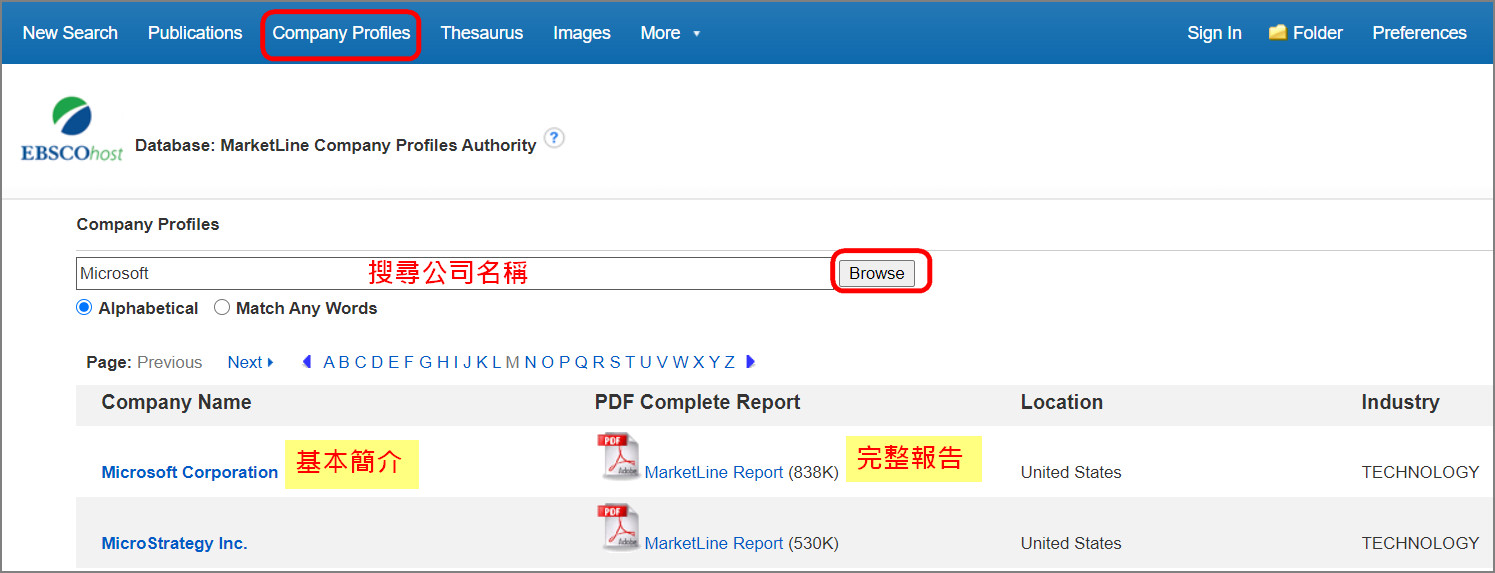The width and height of the screenshot is (1495, 573).
Task: Jump to letter K in the index
Action: coord(482,362)
